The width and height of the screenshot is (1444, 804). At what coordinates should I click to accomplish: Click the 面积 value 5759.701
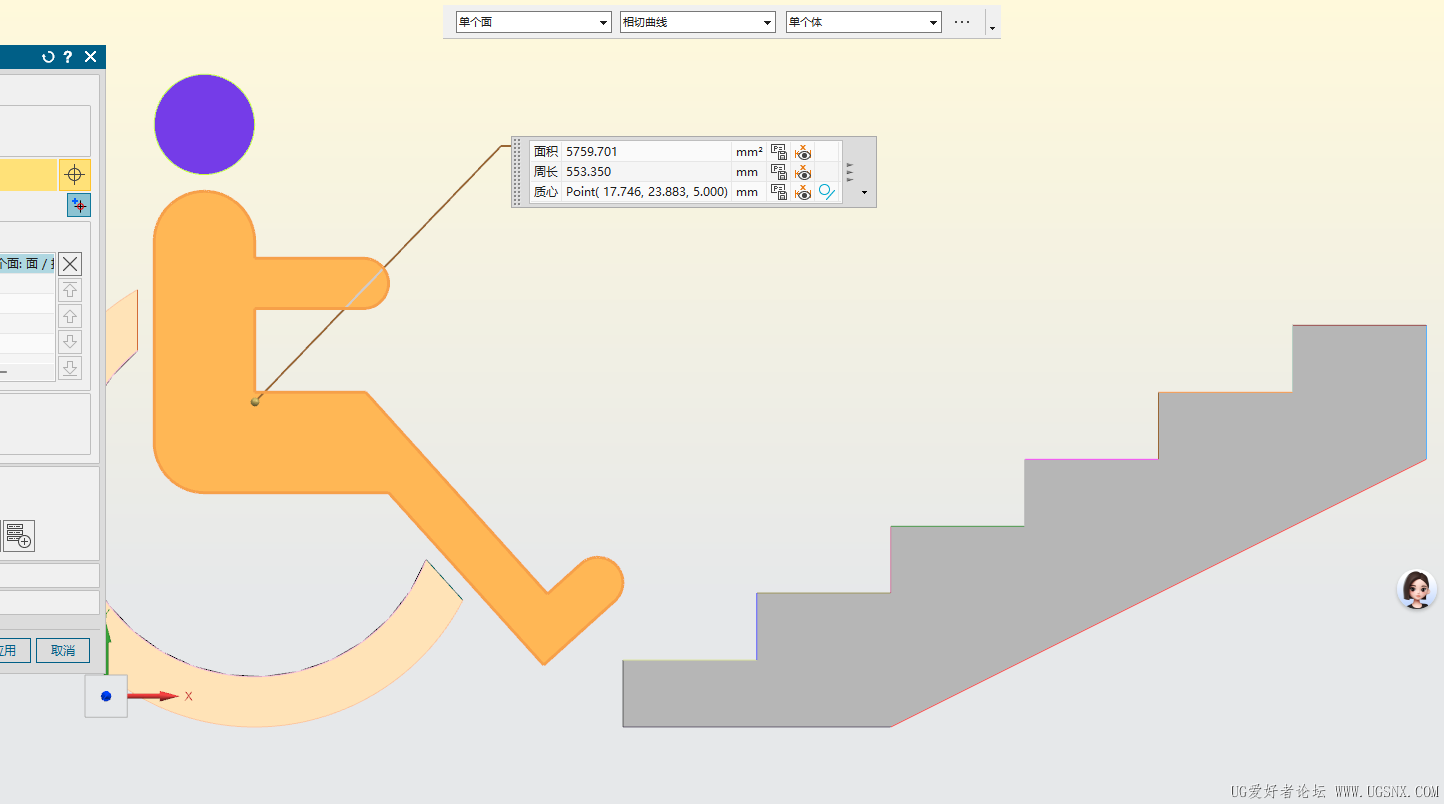(x=592, y=152)
